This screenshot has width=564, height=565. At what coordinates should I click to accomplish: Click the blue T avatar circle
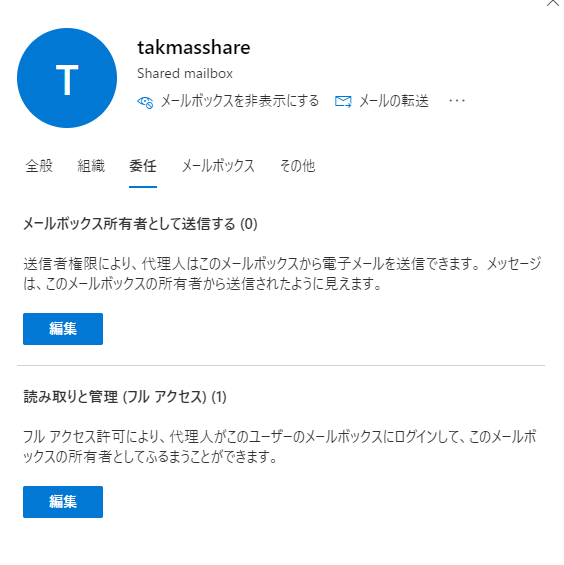[x=67, y=78]
